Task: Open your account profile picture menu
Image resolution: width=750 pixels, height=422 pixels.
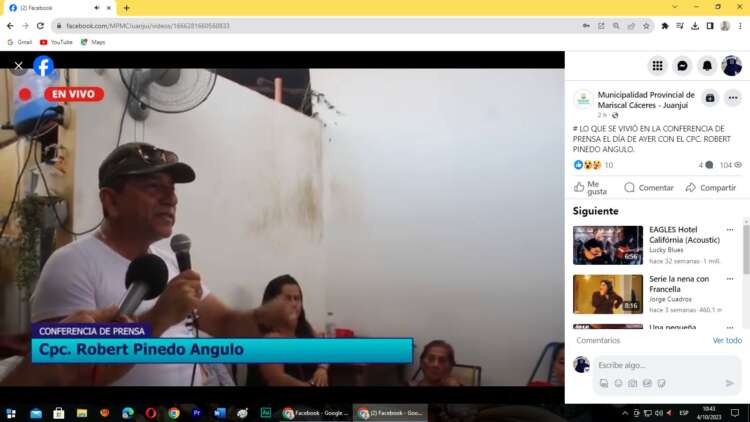Action: [x=732, y=66]
